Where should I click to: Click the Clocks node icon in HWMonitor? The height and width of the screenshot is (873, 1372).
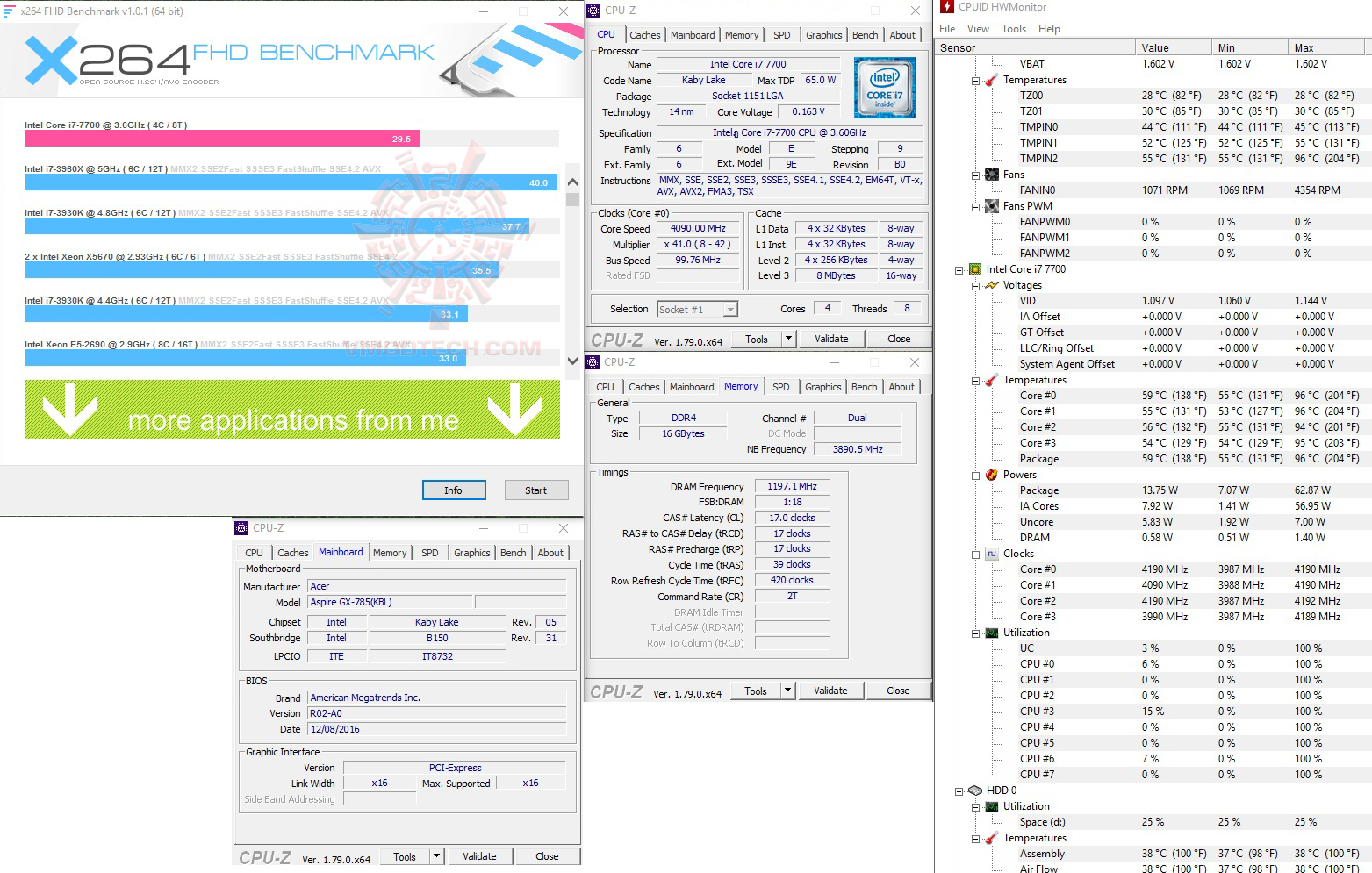991,554
